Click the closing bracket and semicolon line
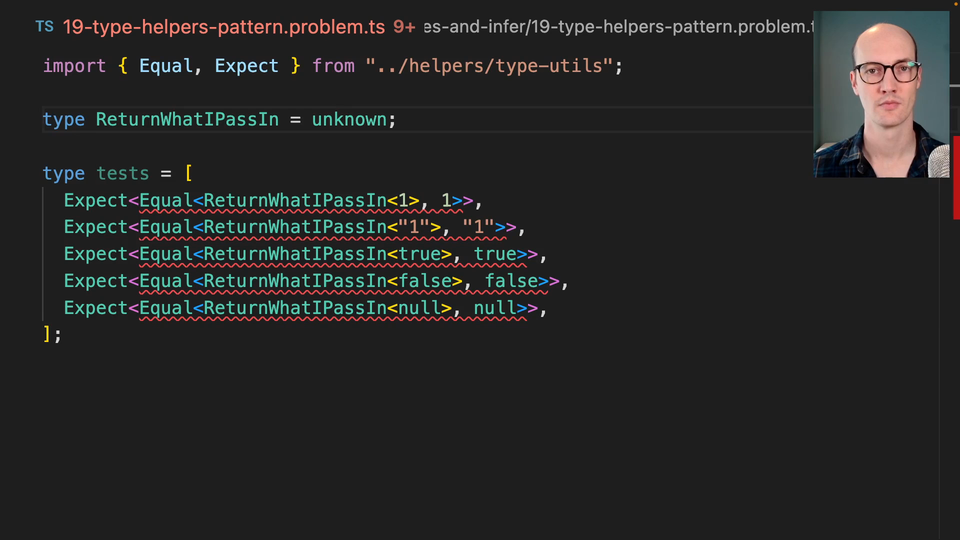 pyautogui.click(x=52, y=334)
